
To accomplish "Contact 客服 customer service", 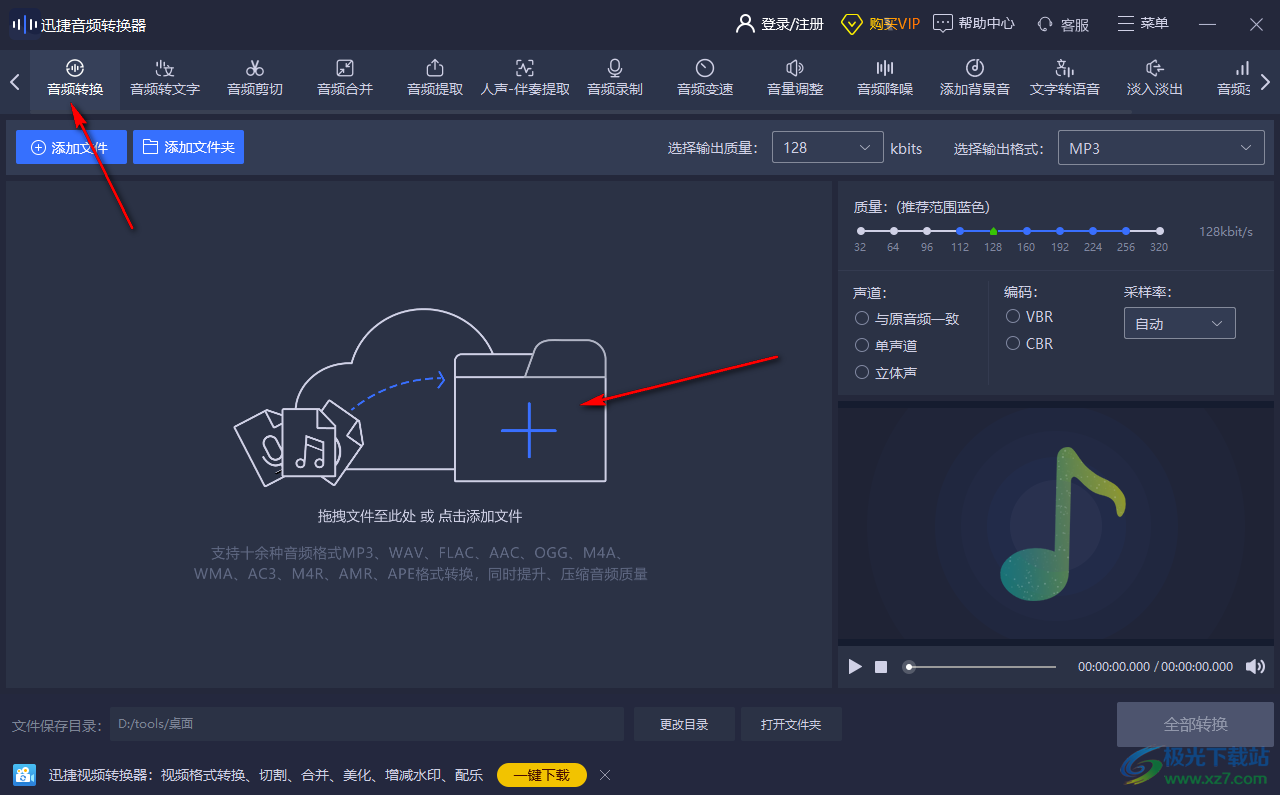I will click(1063, 24).
